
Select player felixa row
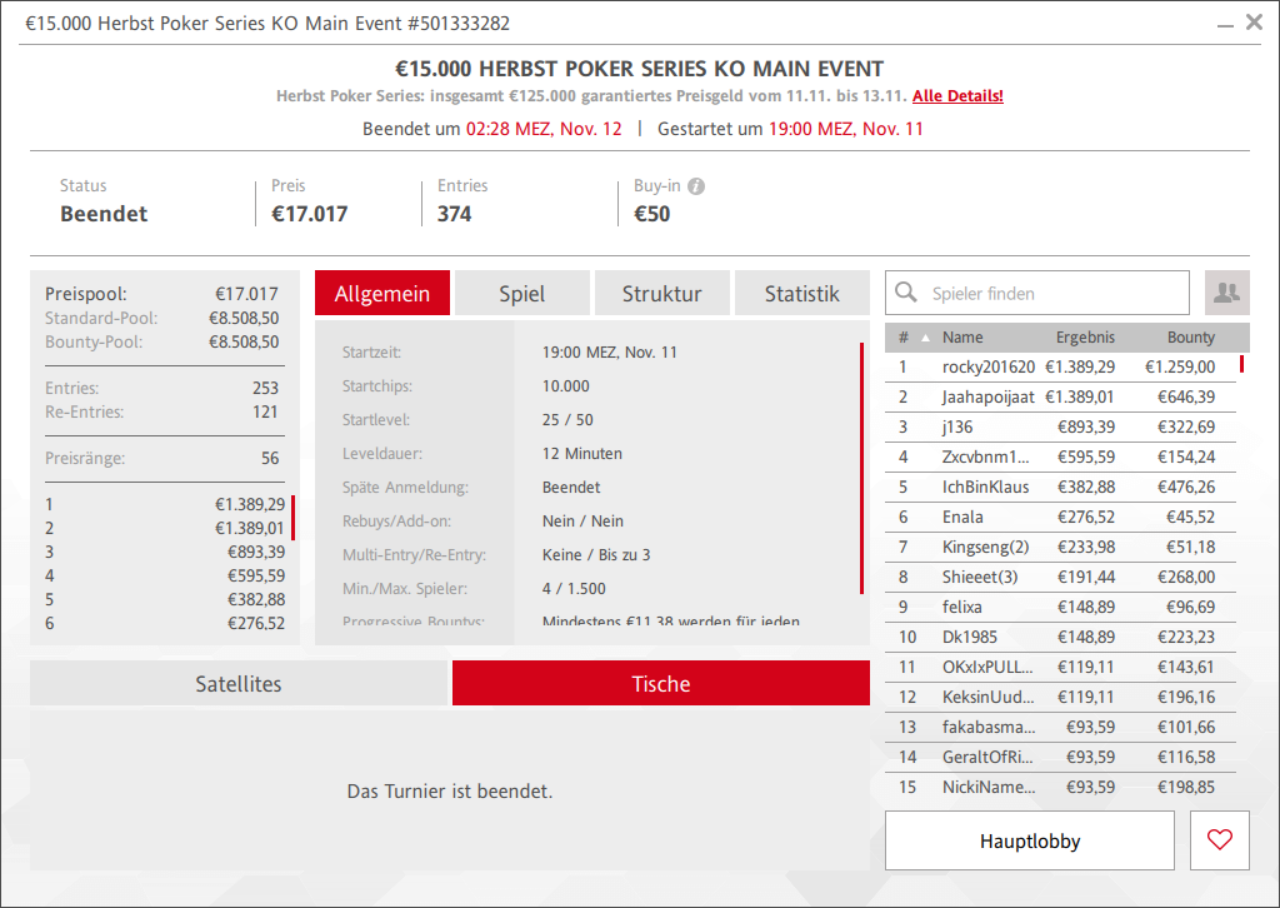(1060, 607)
